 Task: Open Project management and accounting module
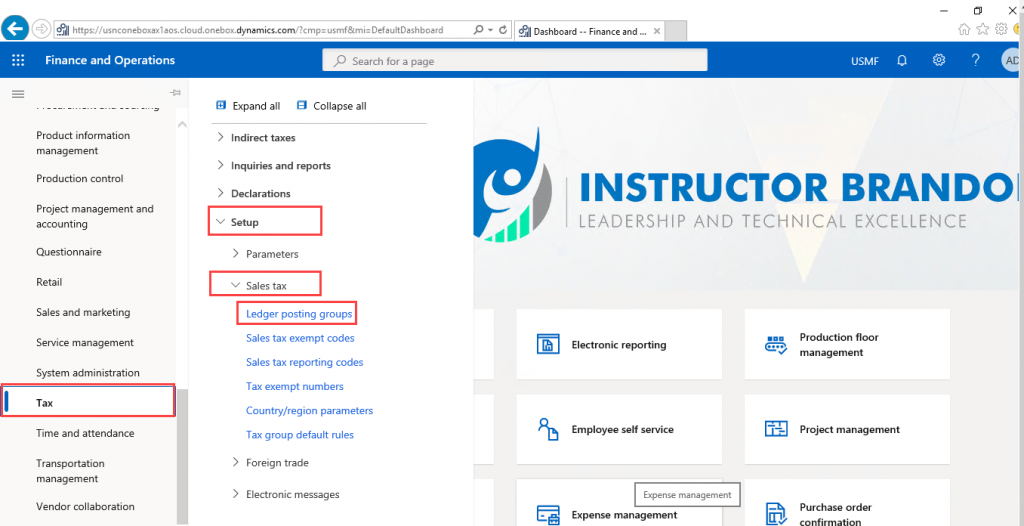95,216
